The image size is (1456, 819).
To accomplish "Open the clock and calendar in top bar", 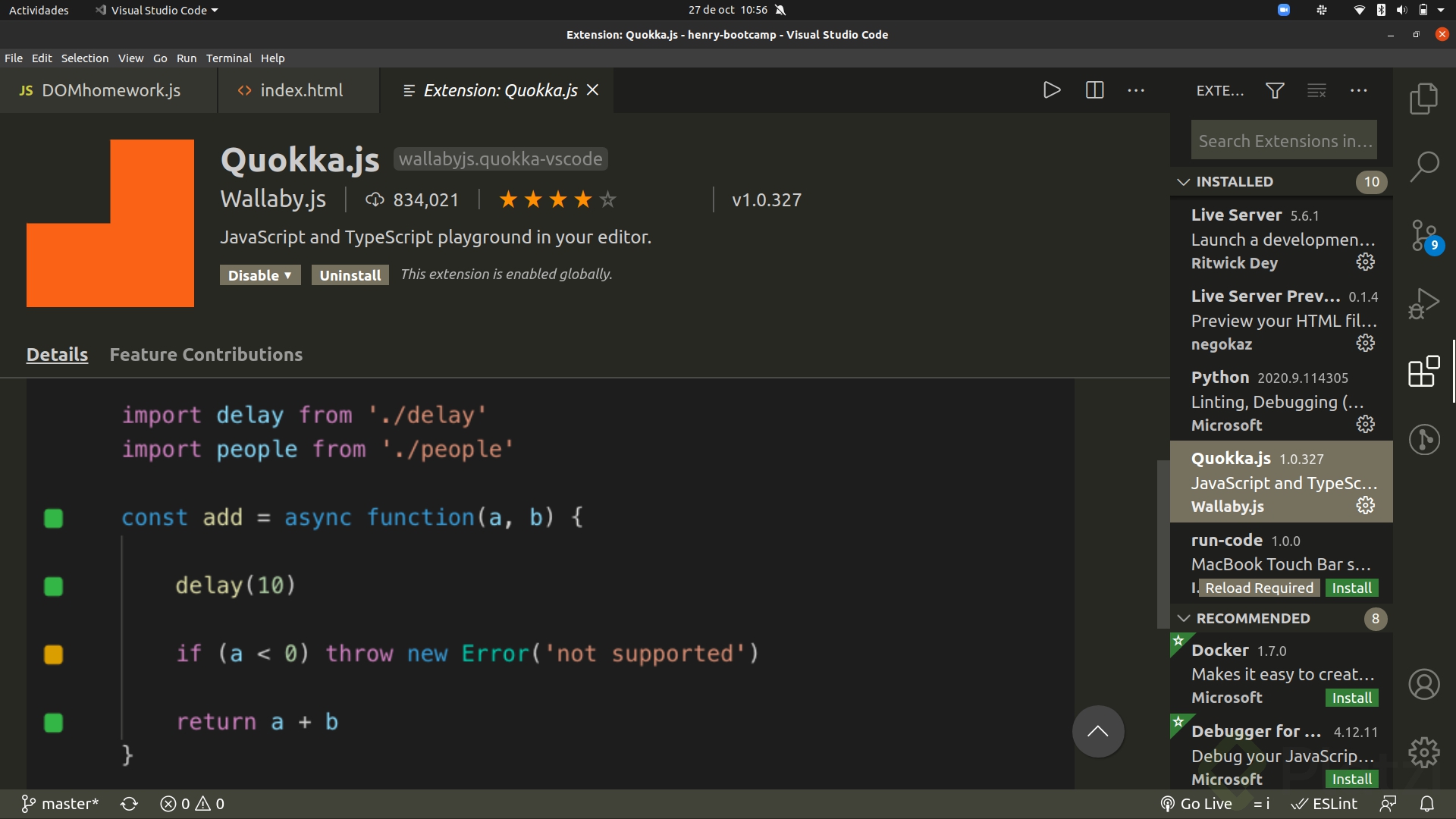I will [728, 11].
